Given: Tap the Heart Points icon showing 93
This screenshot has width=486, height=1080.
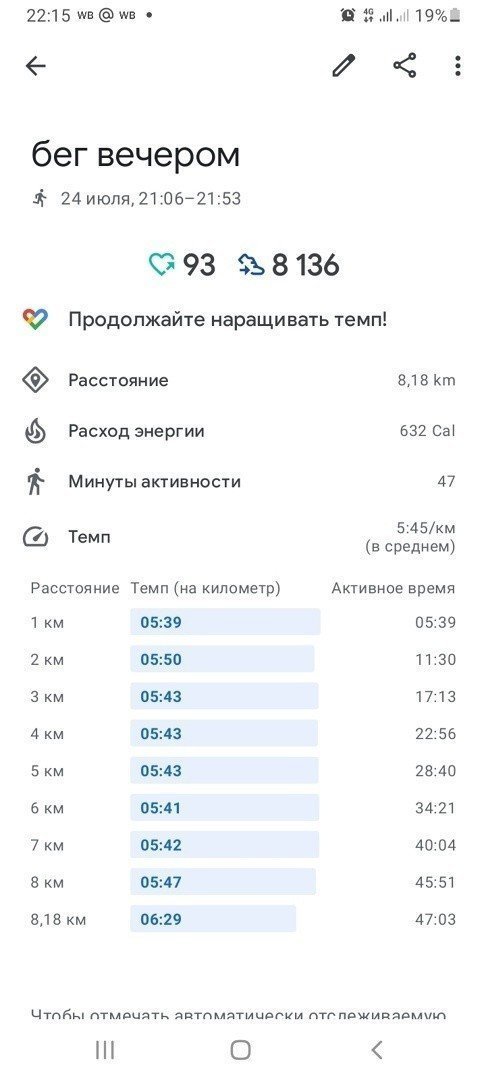Looking at the screenshot, I should pyautogui.click(x=162, y=265).
